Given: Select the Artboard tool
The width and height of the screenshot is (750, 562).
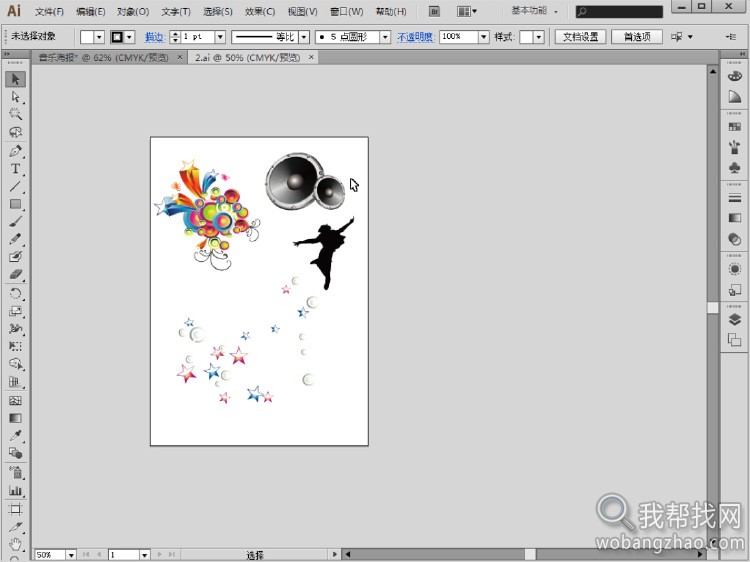Looking at the screenshot, I should coord(15,509).
